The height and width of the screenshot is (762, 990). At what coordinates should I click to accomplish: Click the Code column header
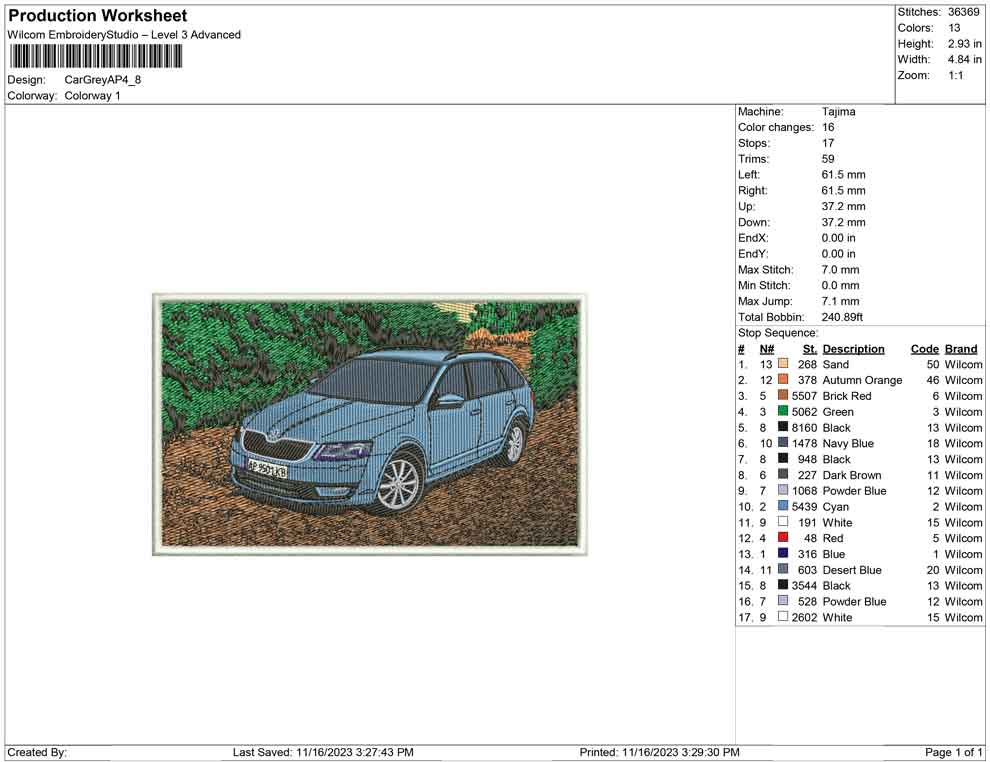click(x=924, y=348)
